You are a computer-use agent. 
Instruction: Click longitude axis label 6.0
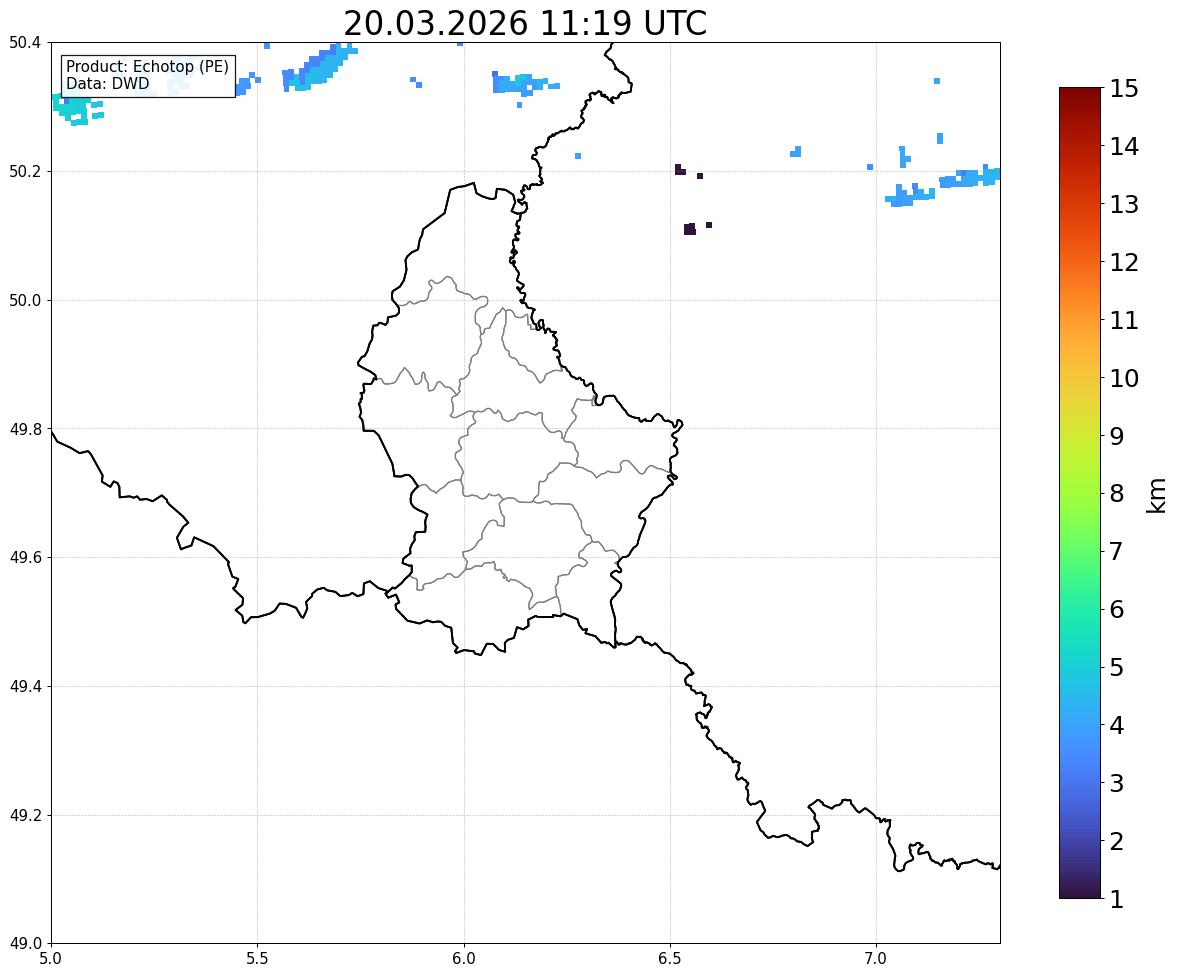pyautogui.click(x=464, y=959)
